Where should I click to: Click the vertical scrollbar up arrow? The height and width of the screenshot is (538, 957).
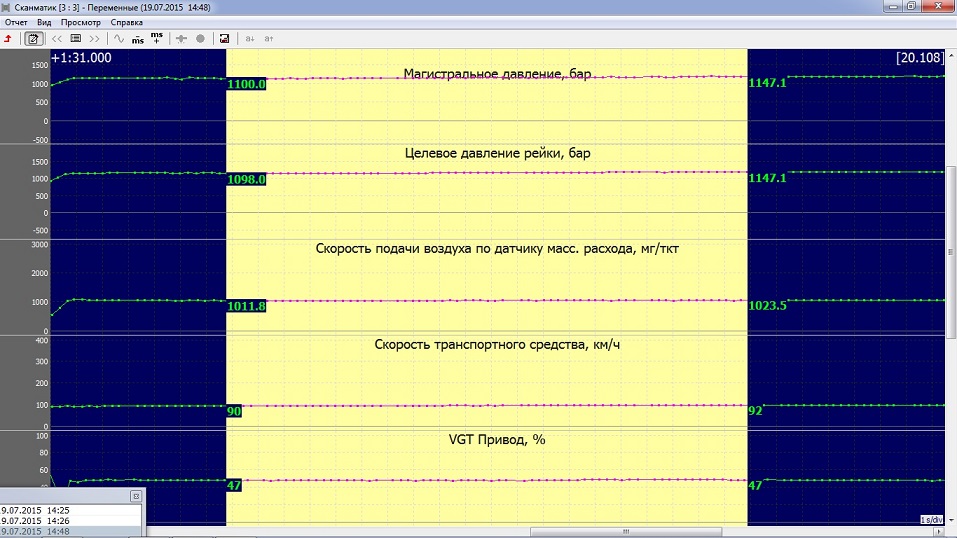(951, 55)
